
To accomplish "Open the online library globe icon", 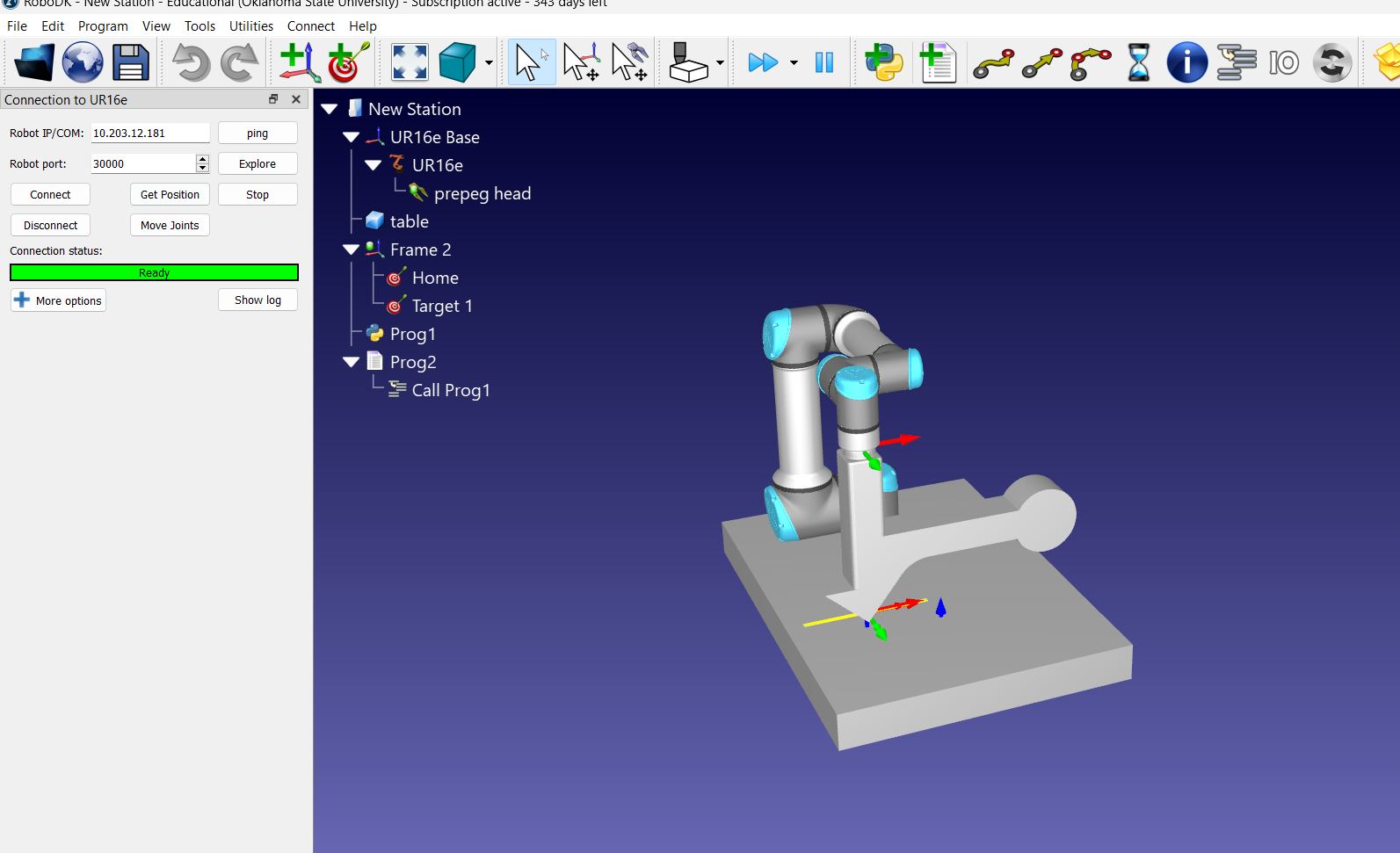I will point(83,63).
